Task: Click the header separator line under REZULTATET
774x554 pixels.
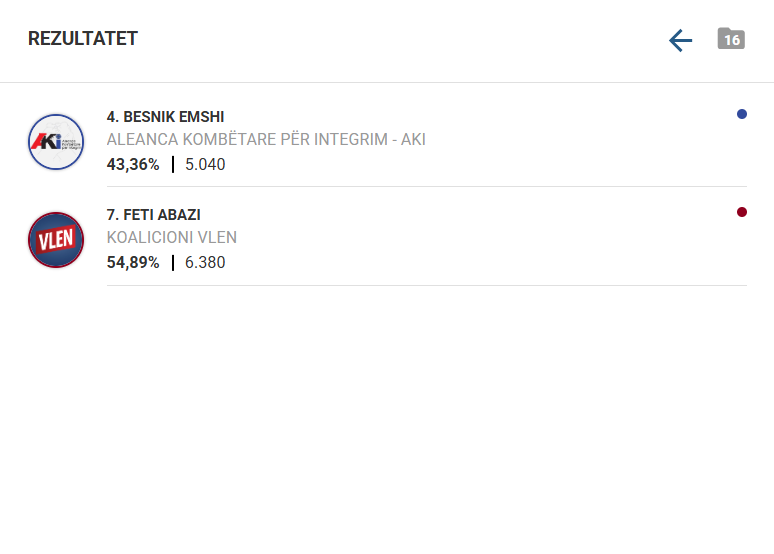Action: tap(387, 82)
